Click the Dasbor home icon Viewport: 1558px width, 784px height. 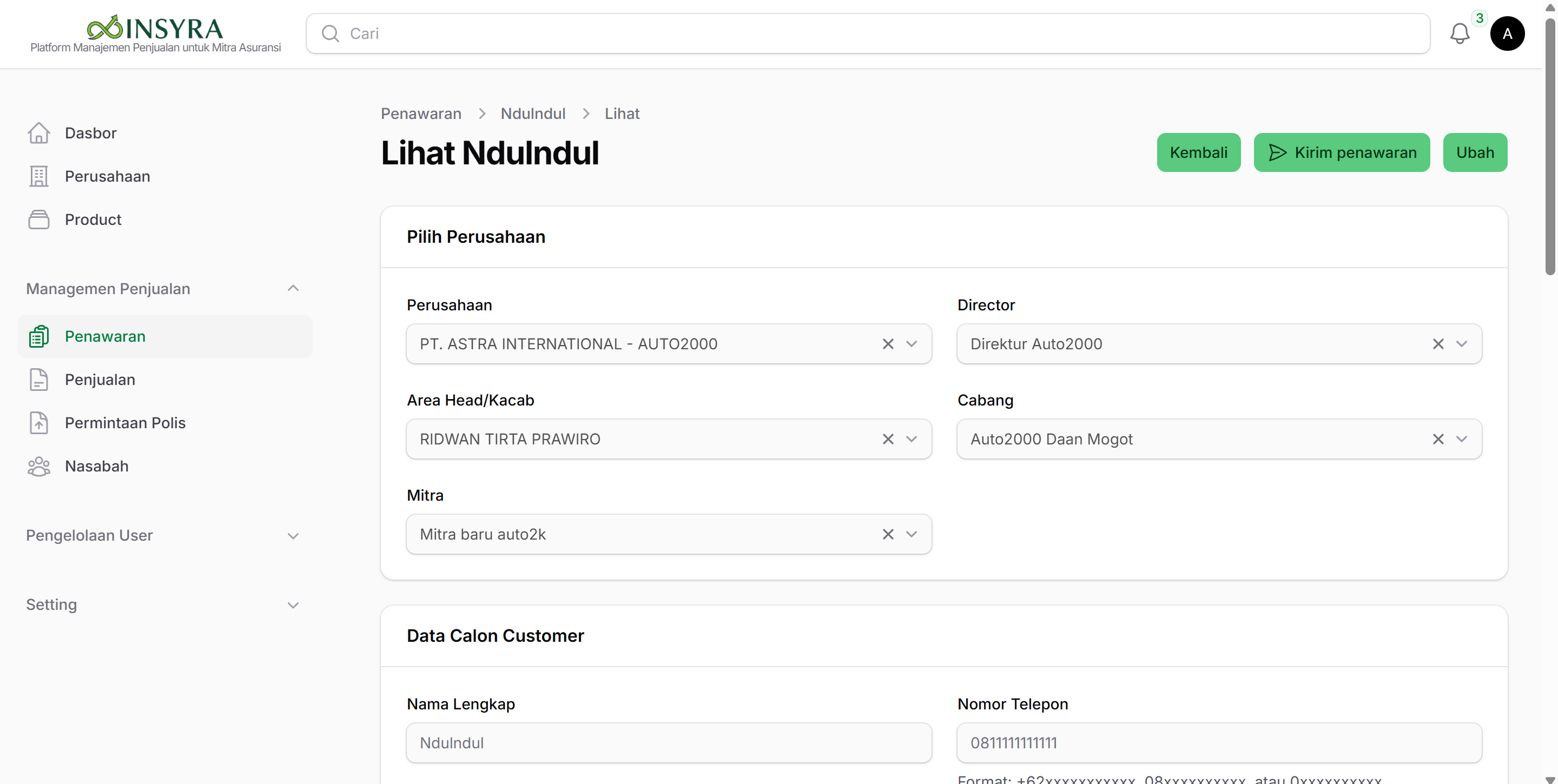[x=39, y=133]
